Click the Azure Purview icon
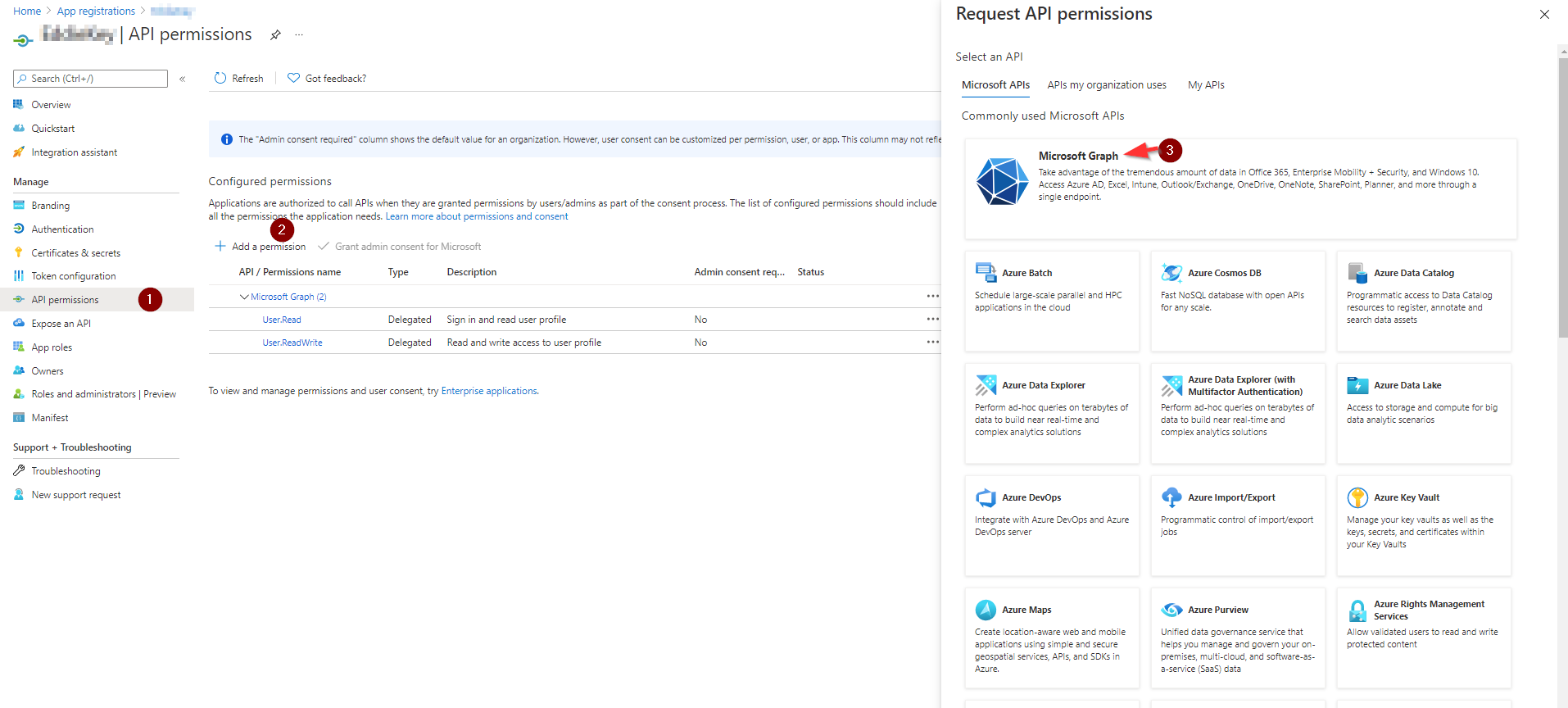 pyautogui.click(x=1172, y=609)
